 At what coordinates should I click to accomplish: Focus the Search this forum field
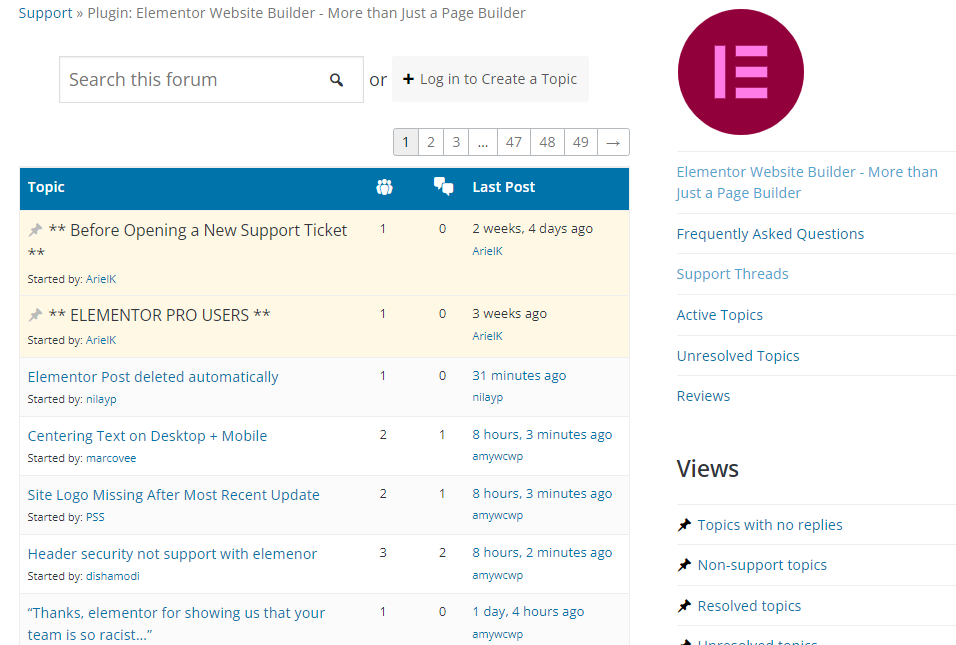(211, 80)
